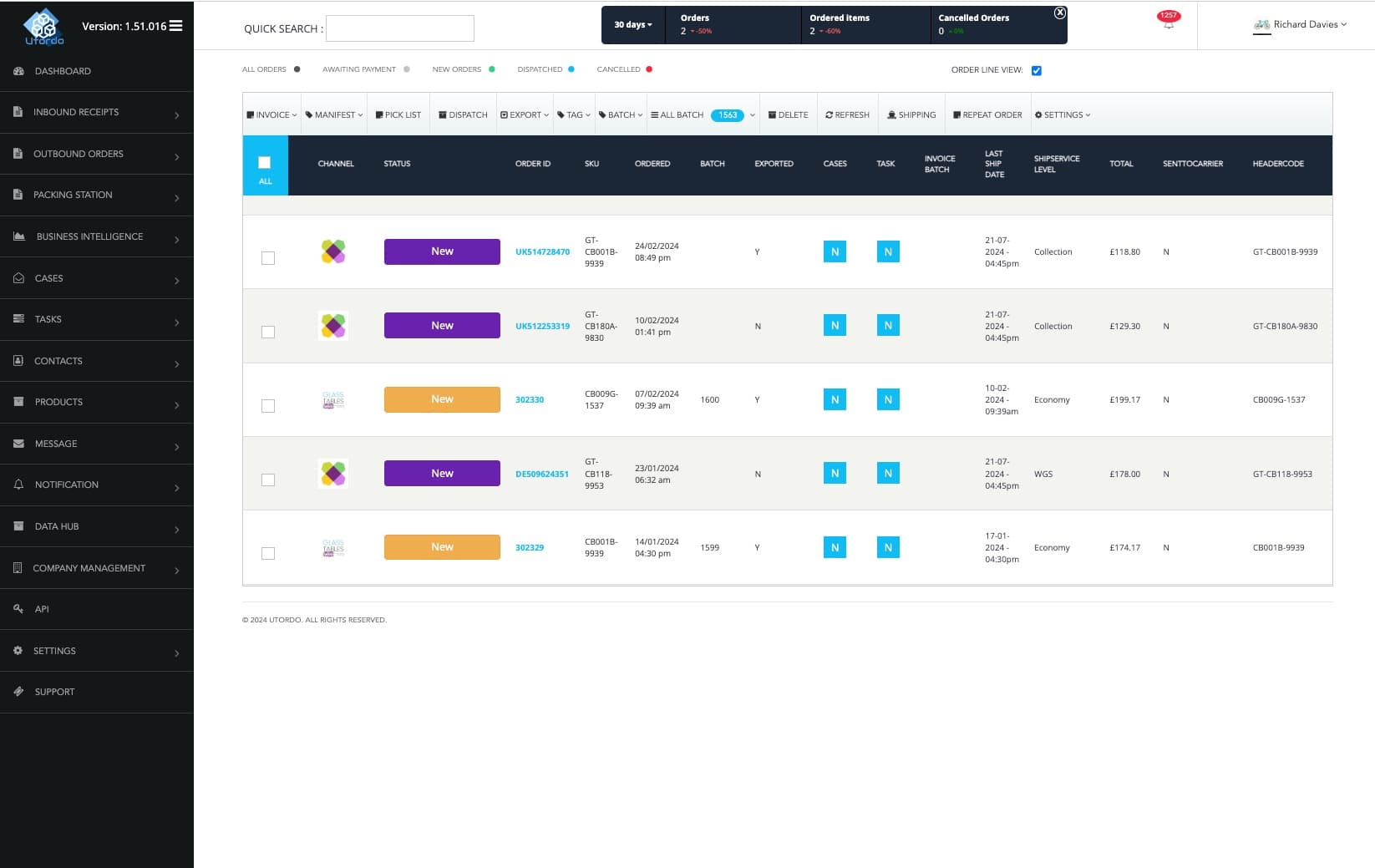Open Contacts from the sidebar menu
Image resolution: width=1375 pixels, height=868 pixels.
point(58,361)
